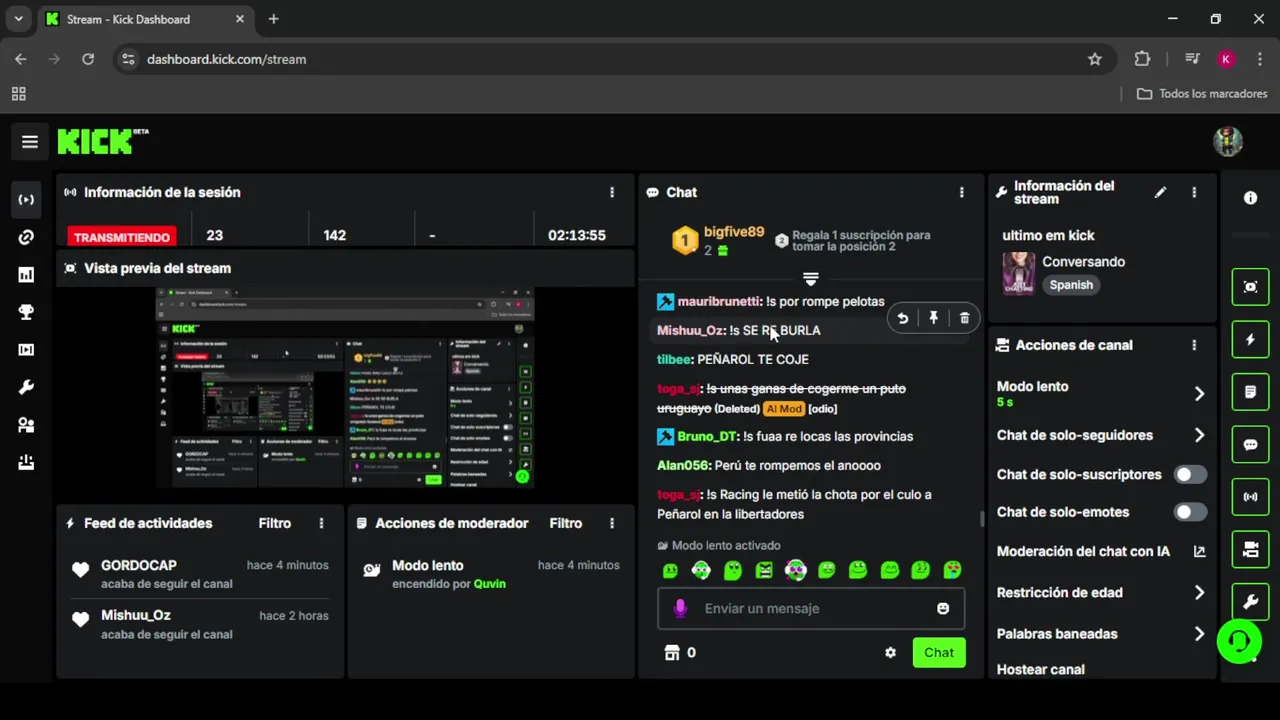Click the camera swap quick-action button
This screenshot has height=720, width=1280.
pyautogui.click(x=1250, y=549)
